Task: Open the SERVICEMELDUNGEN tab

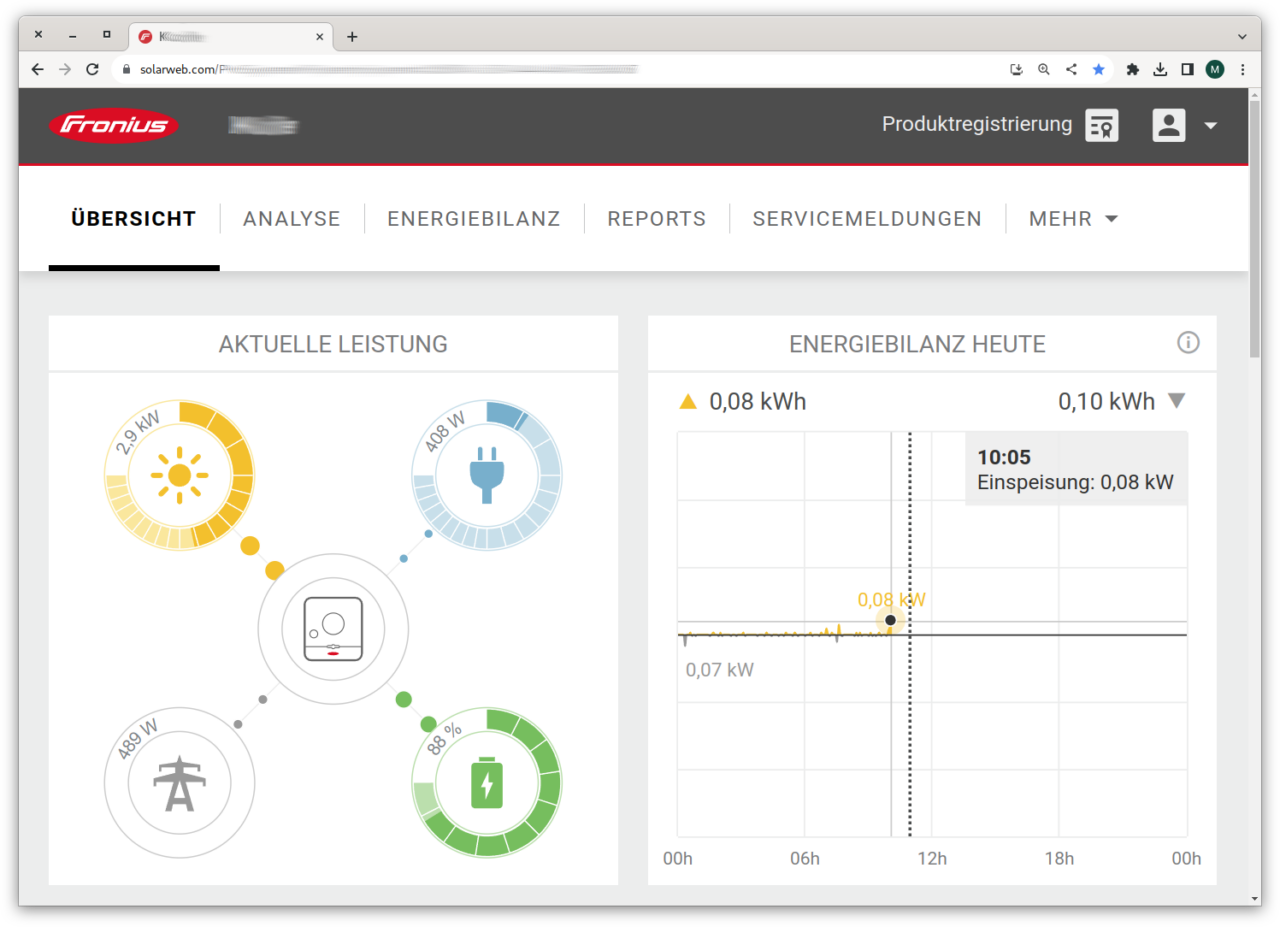Action: coord(867,219)
